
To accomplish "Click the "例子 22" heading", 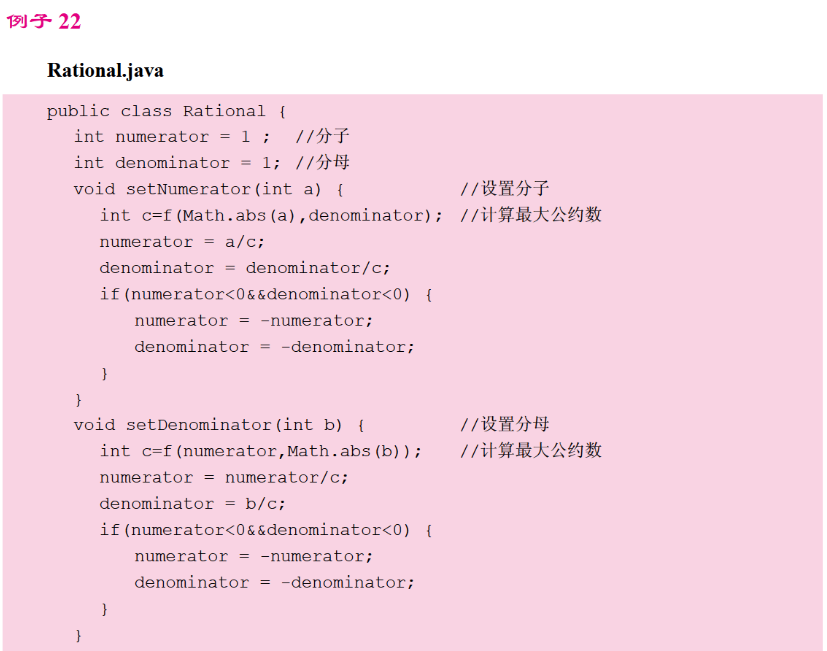I will point(44,21).
